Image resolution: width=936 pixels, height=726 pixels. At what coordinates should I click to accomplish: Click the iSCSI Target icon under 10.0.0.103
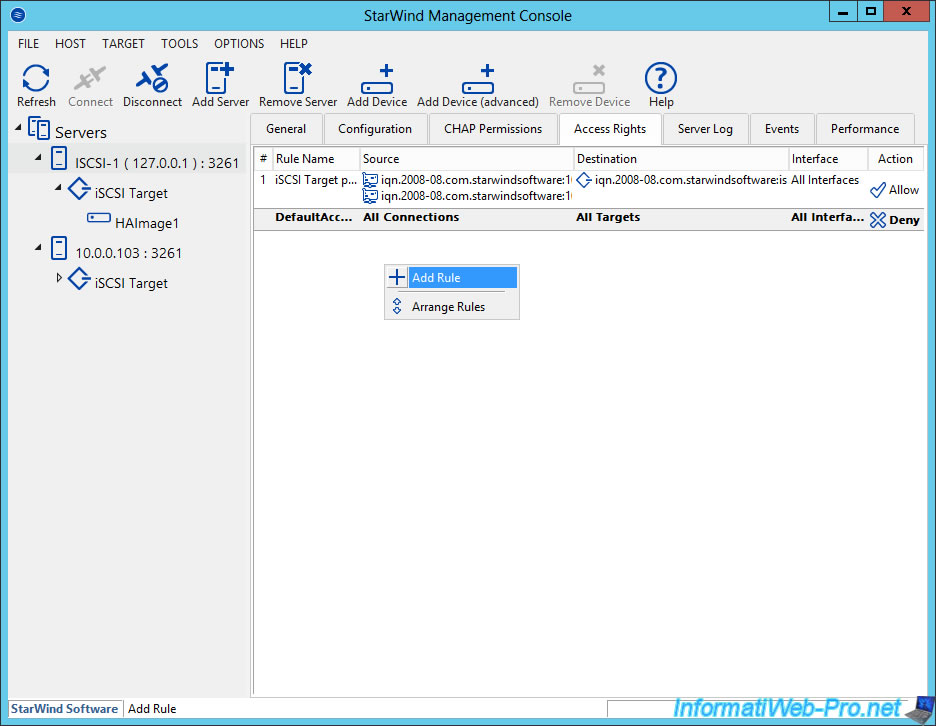(x=79, y=278)
